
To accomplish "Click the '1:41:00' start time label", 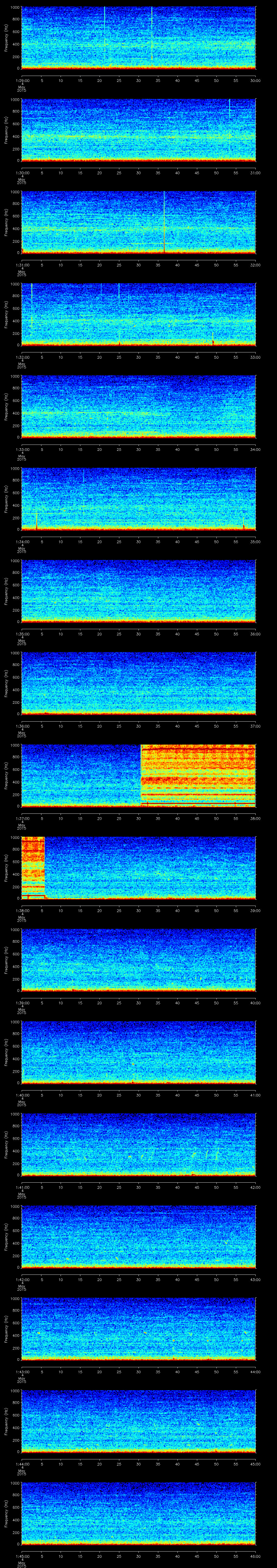I will point(22,1187).
